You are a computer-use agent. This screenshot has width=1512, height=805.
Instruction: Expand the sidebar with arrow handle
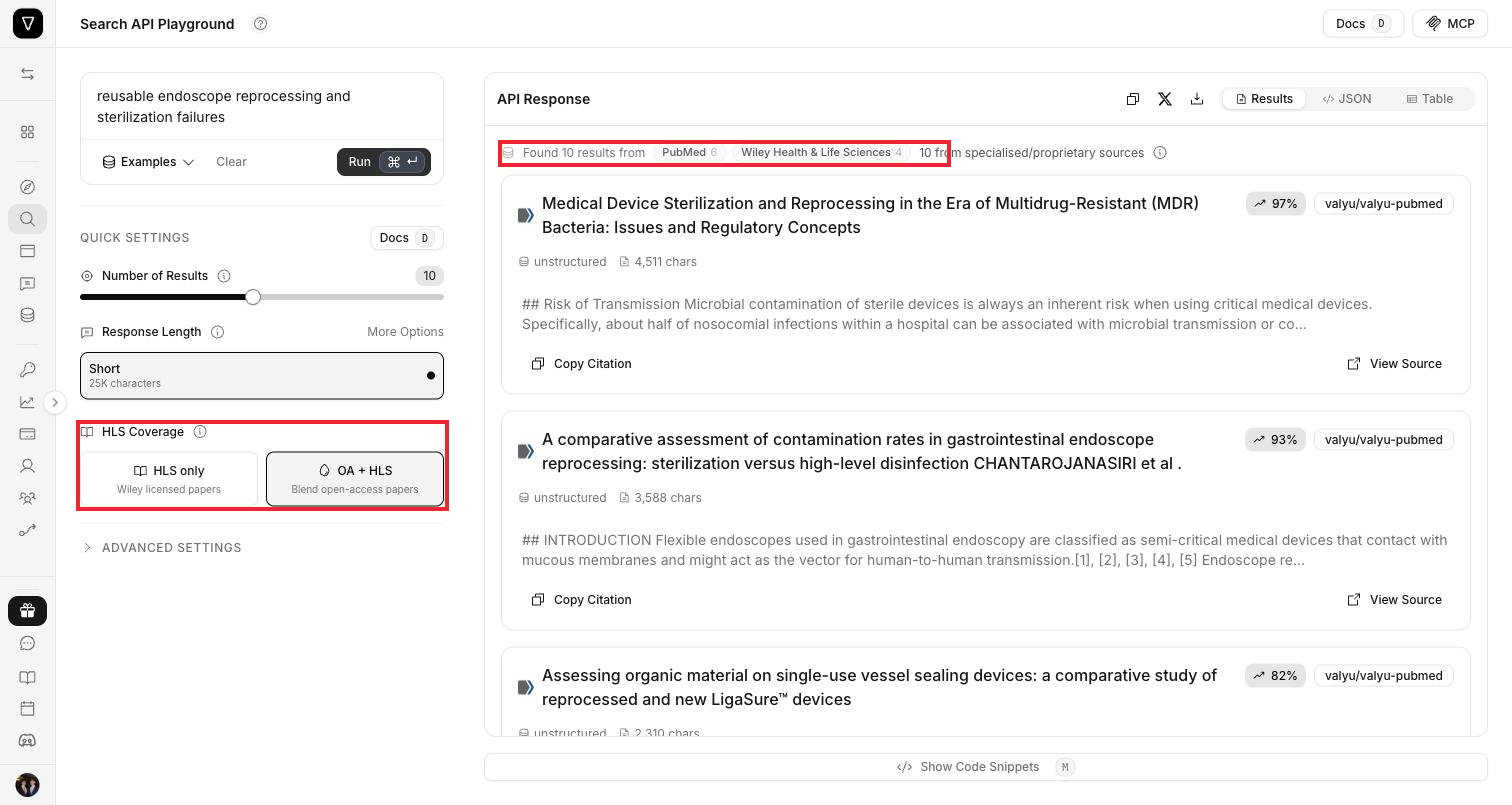click(x=55, y=402)
